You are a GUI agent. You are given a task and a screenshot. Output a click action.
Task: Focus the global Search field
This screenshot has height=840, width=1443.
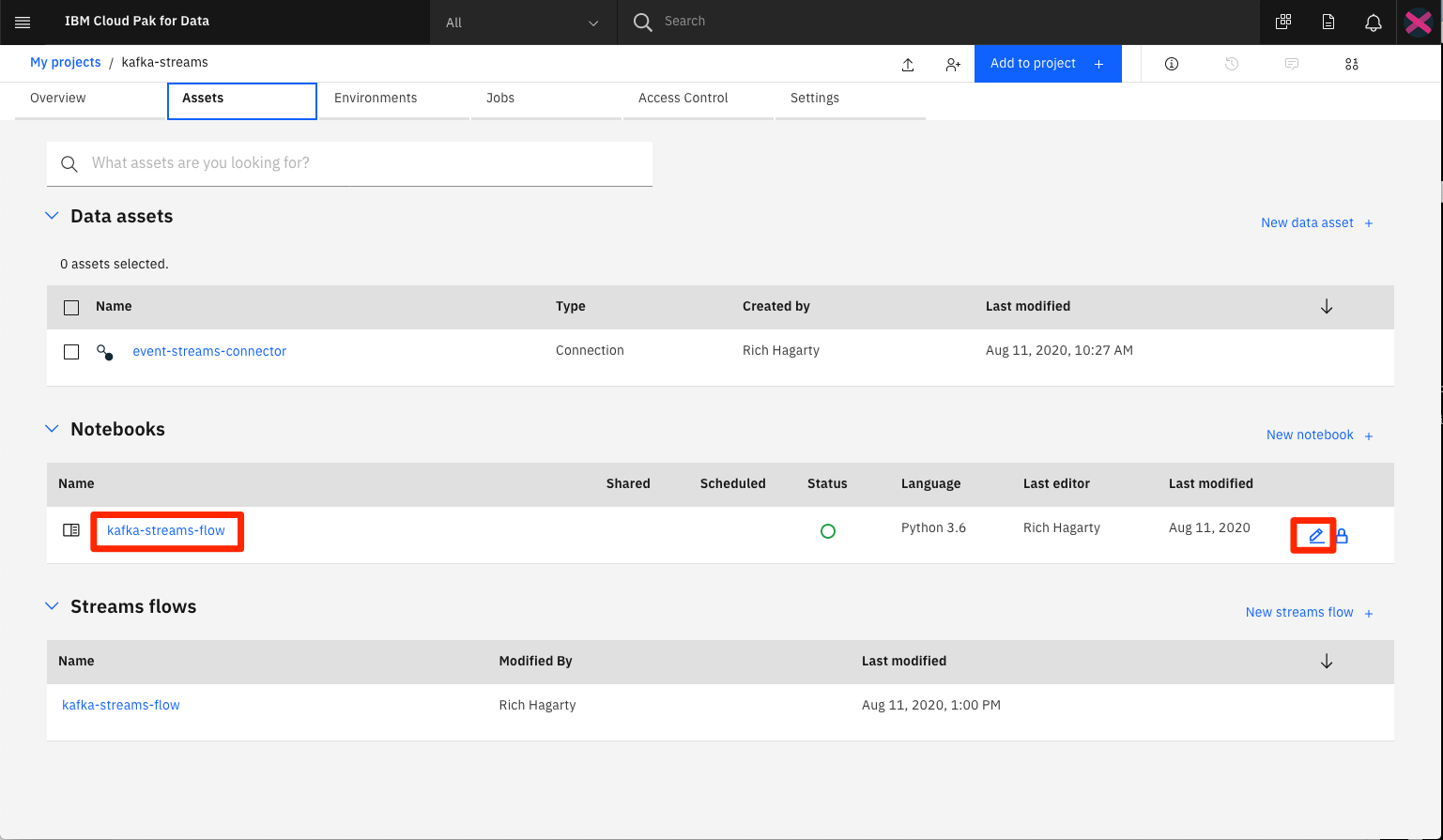pyautogui.click(x=939, y=22)
